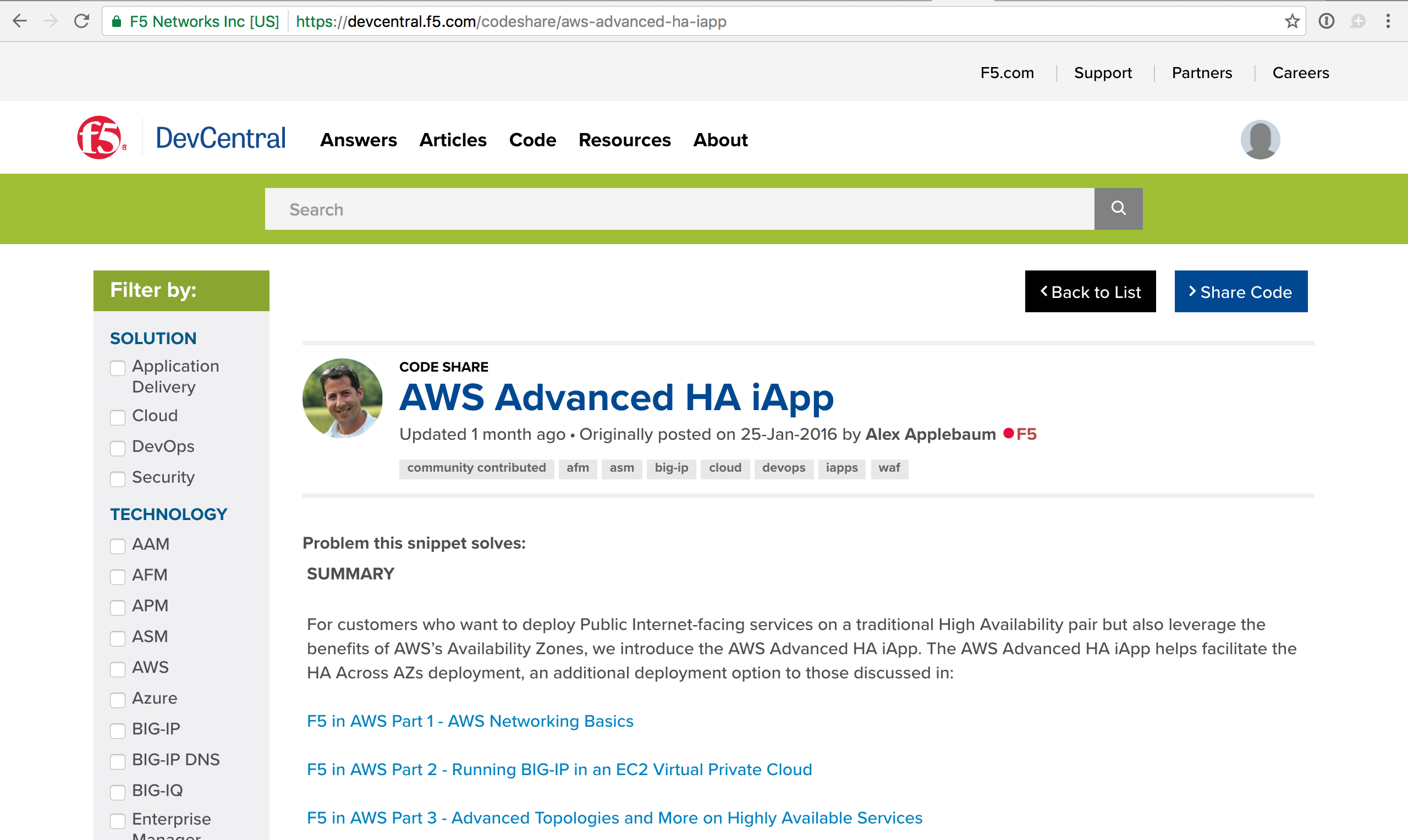Open the Support link
The height and width of the screenshot is (840, 1408).
click(x=1102, y=73)
